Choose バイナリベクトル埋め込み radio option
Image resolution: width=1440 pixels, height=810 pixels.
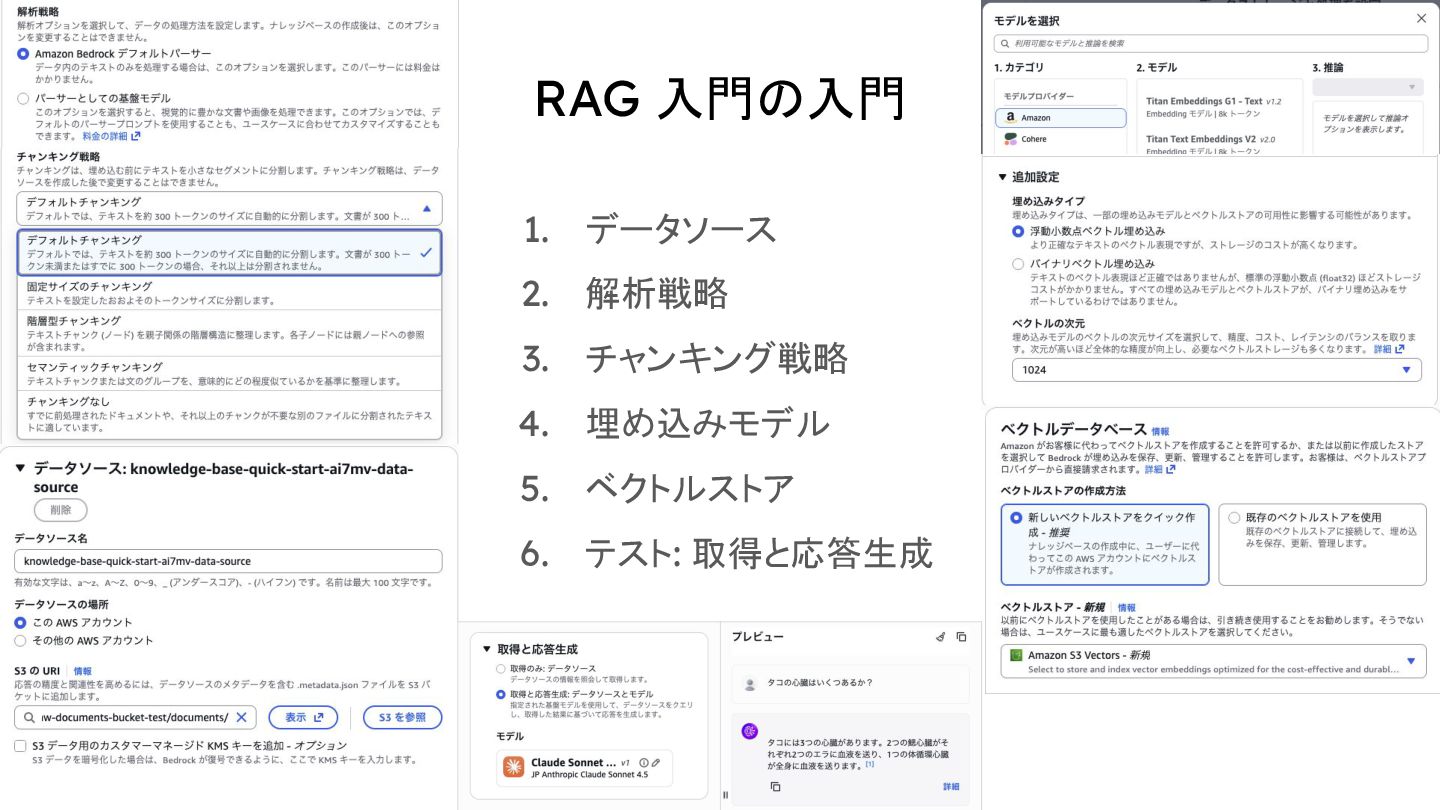1018,264
